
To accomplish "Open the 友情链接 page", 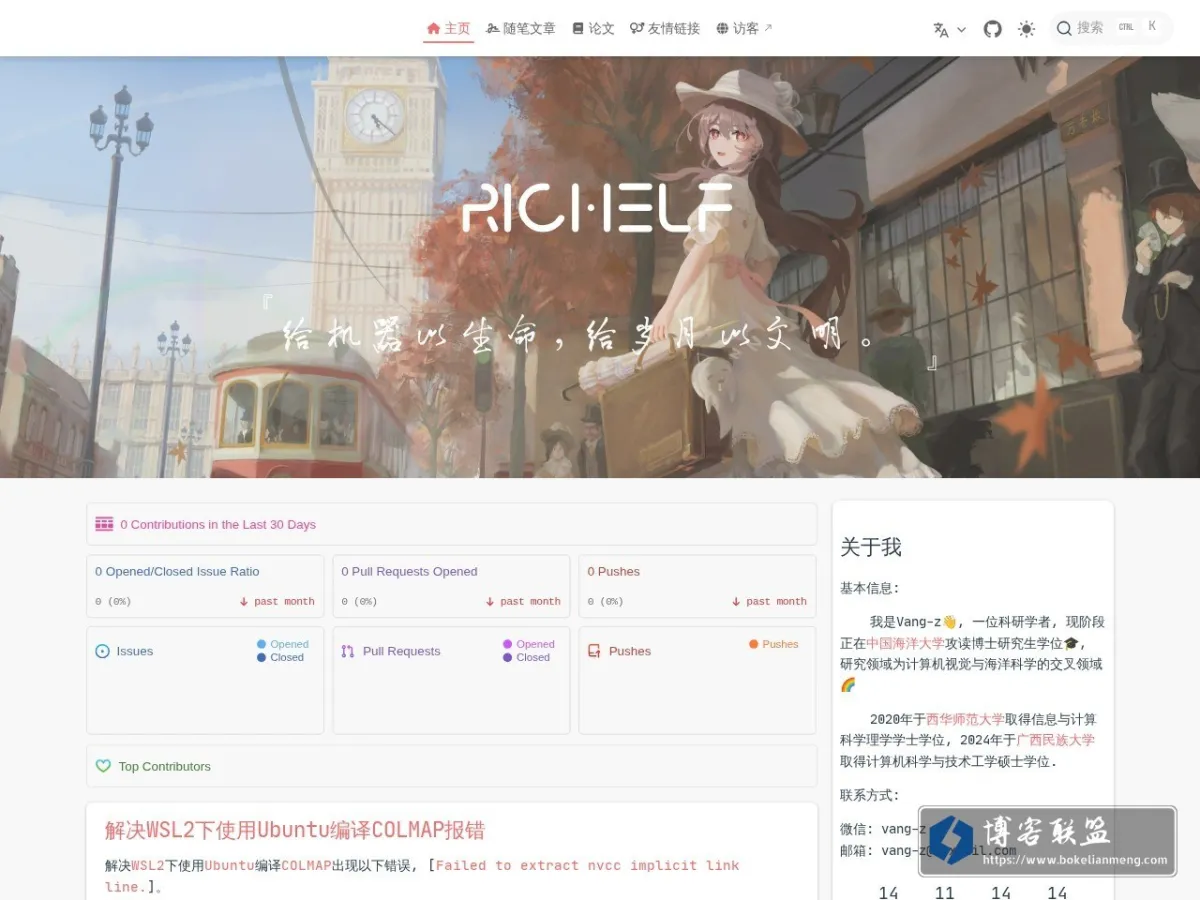I will click(665, 29).
